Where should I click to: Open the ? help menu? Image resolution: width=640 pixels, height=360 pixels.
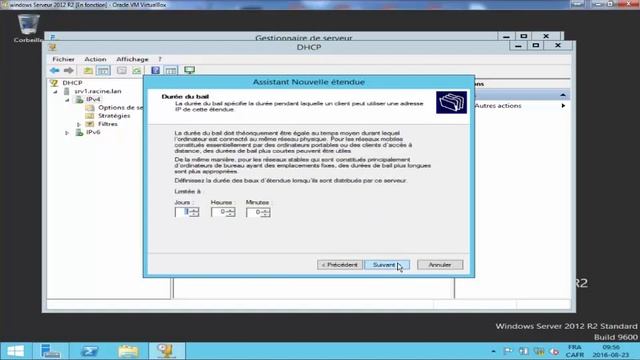[x=160, y=59]
